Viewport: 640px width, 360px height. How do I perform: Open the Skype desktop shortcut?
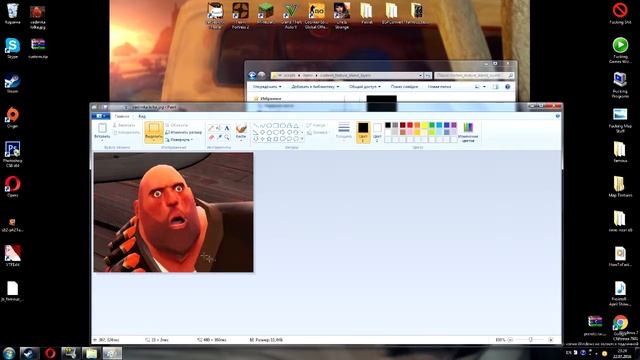coord(12,48)
